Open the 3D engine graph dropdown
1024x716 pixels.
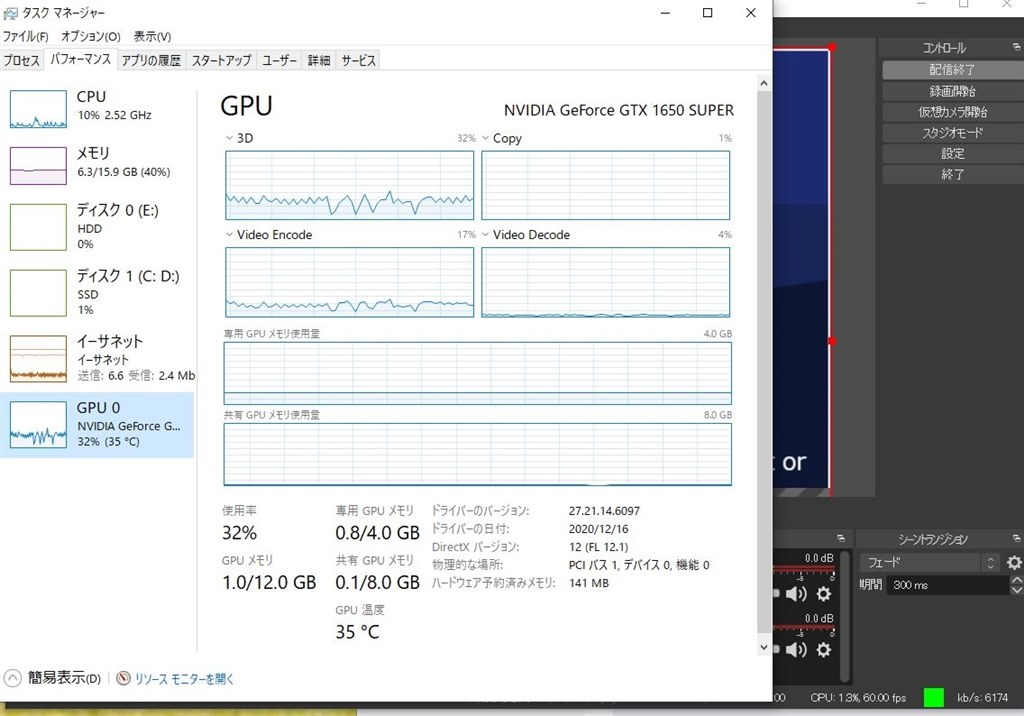click(x=229, y=138)
